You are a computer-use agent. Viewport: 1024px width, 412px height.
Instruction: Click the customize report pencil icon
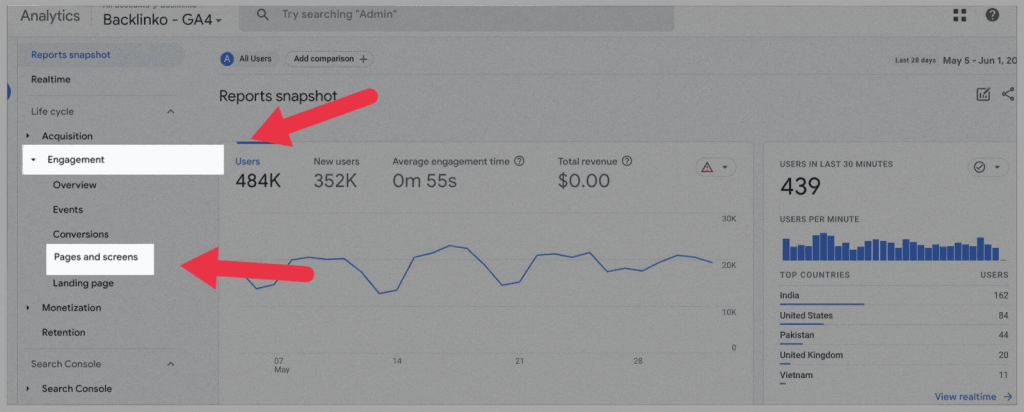pos(983,94)
